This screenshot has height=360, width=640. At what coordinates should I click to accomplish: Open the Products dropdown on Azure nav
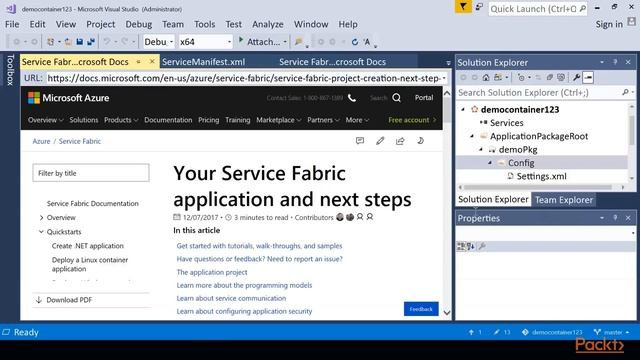coord(121,120)
